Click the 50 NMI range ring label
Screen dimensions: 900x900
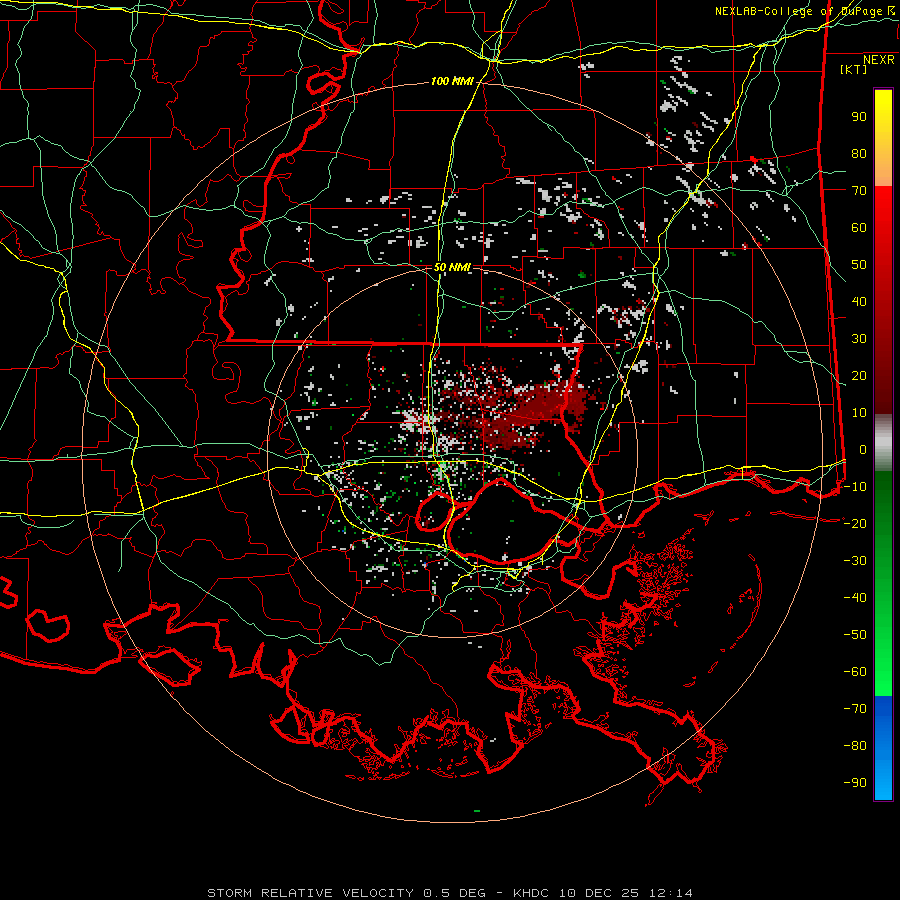[x=452, y=267]
